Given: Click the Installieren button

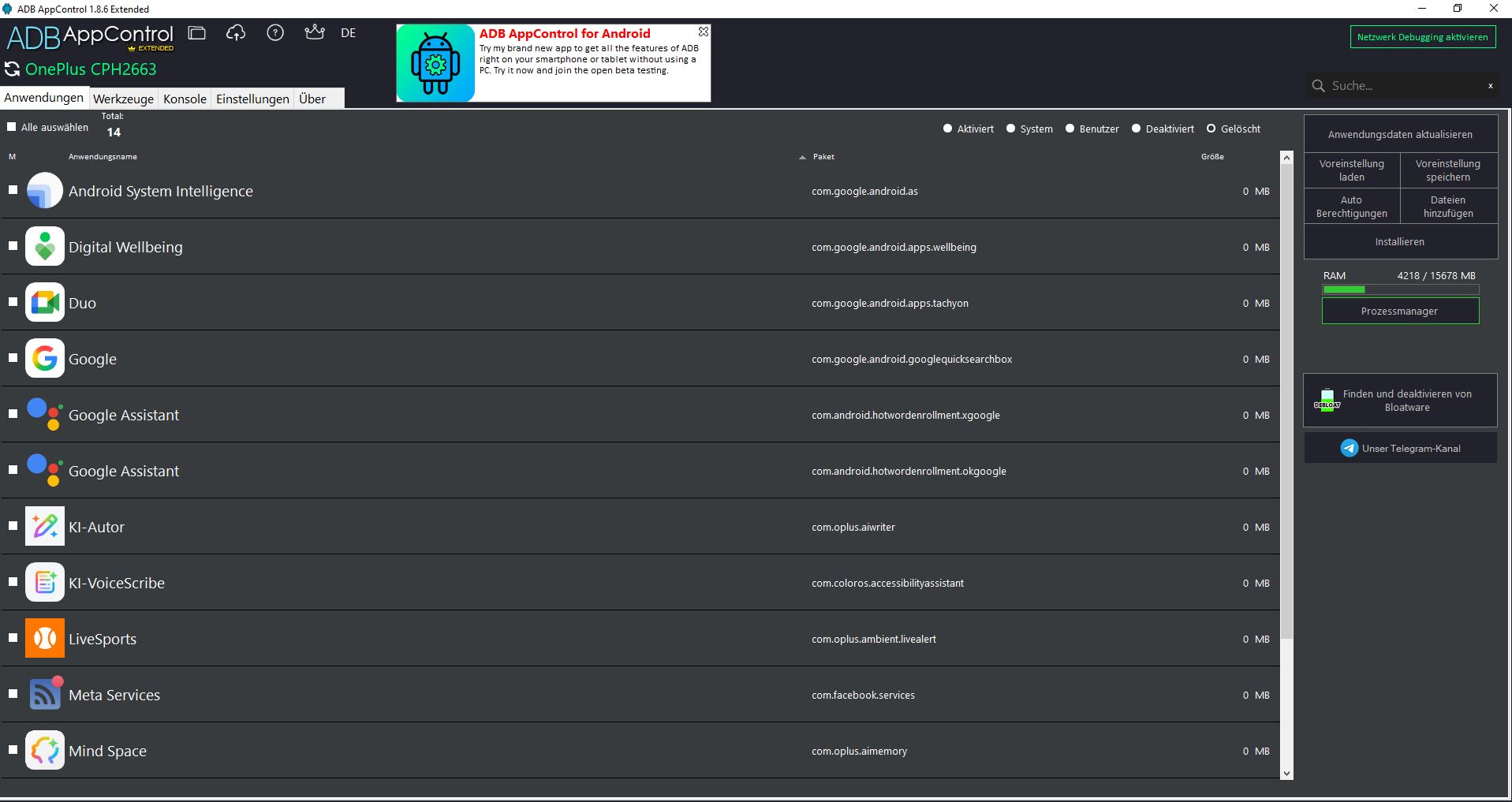Looking at the screenshot, I should (1400, 241).
